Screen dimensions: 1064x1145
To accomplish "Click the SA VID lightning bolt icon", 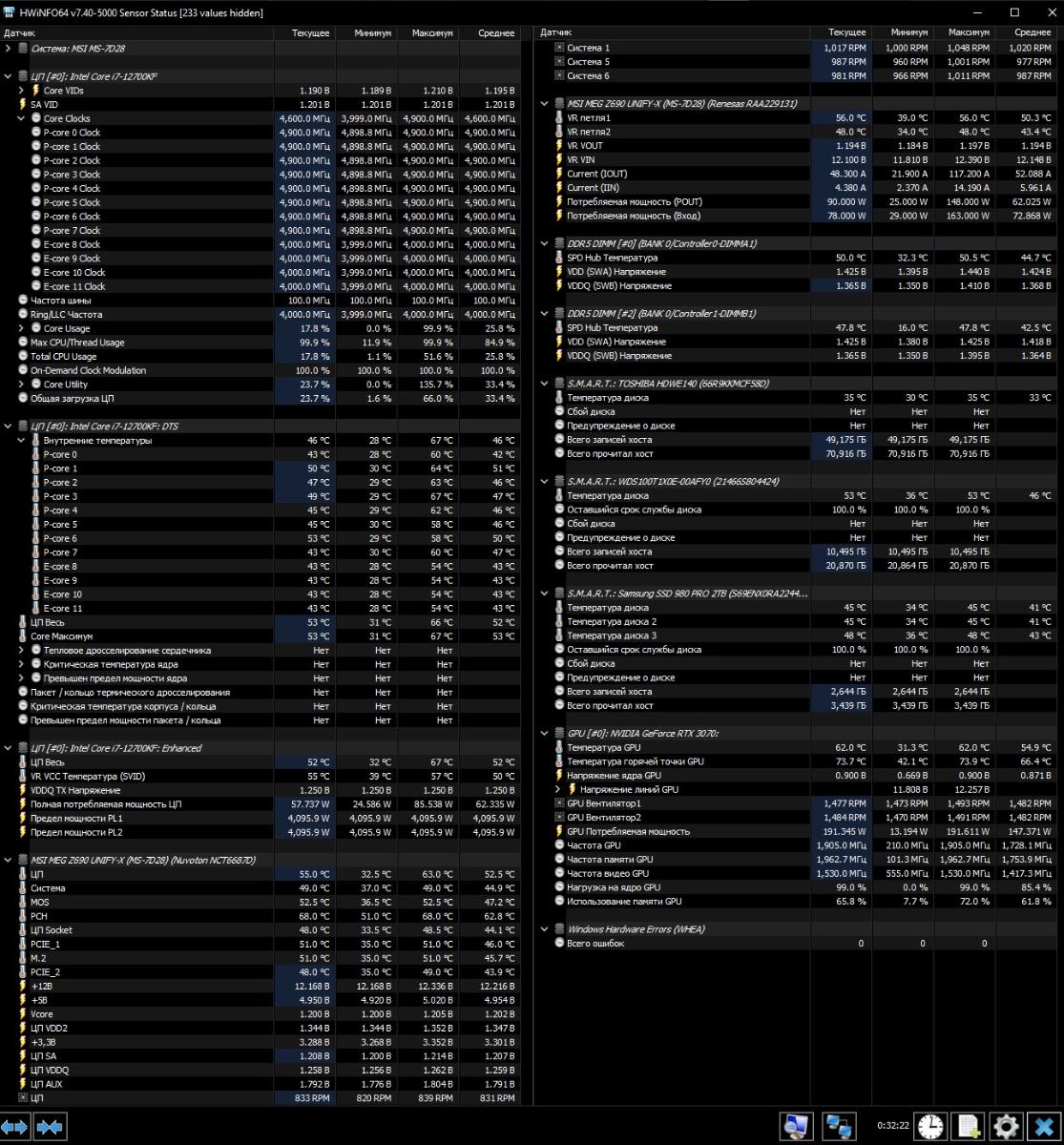I will coord(23,104).
